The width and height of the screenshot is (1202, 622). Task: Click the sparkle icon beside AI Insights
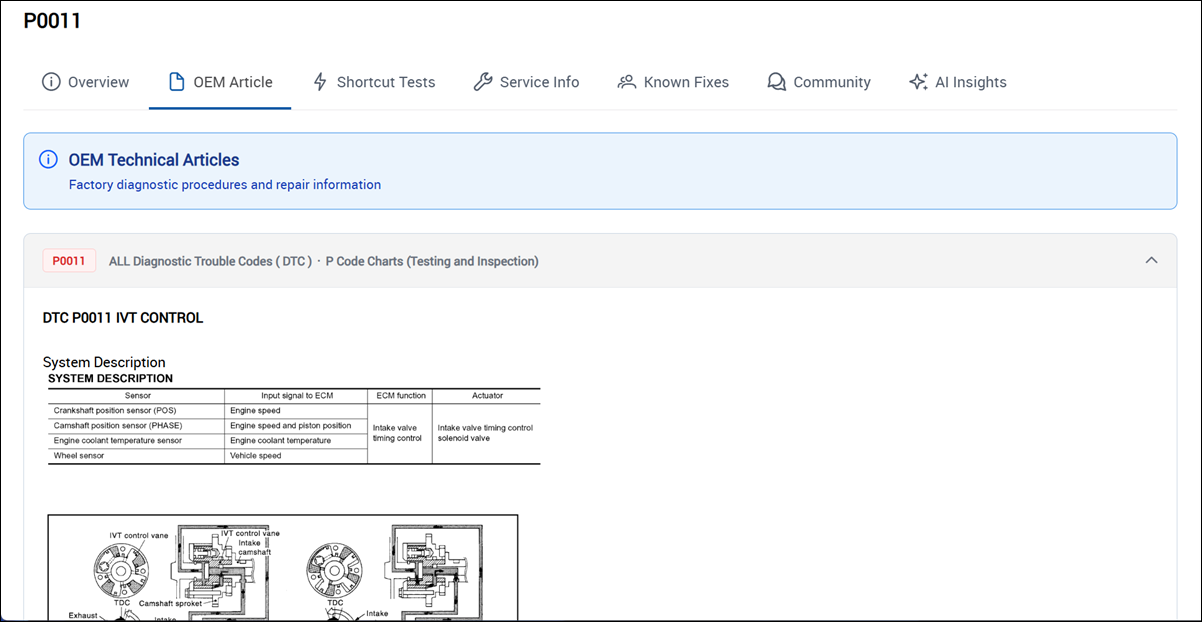918,81
